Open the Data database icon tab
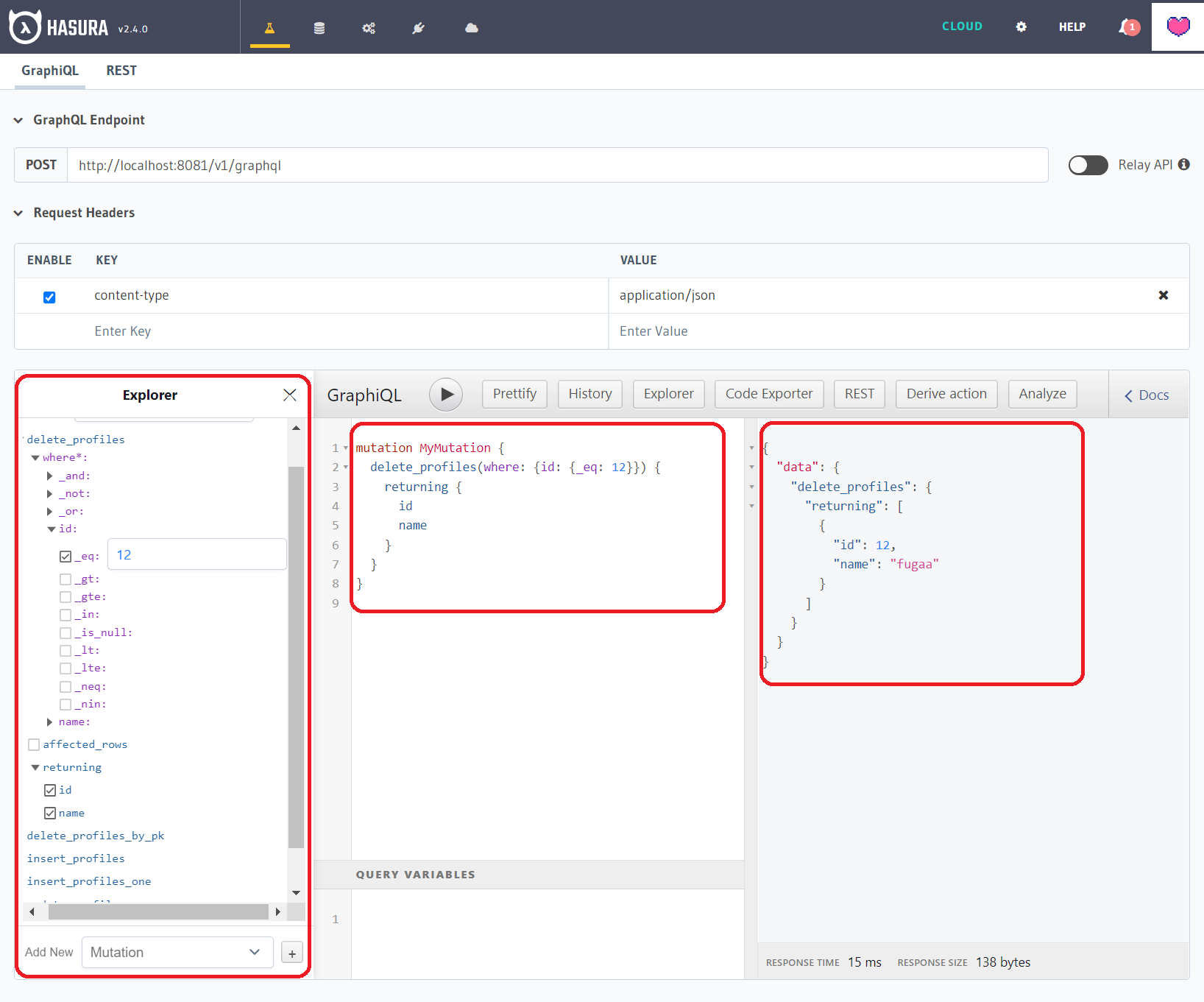The height and width of the screenshot is (1002, 1204). click(319, 28)
